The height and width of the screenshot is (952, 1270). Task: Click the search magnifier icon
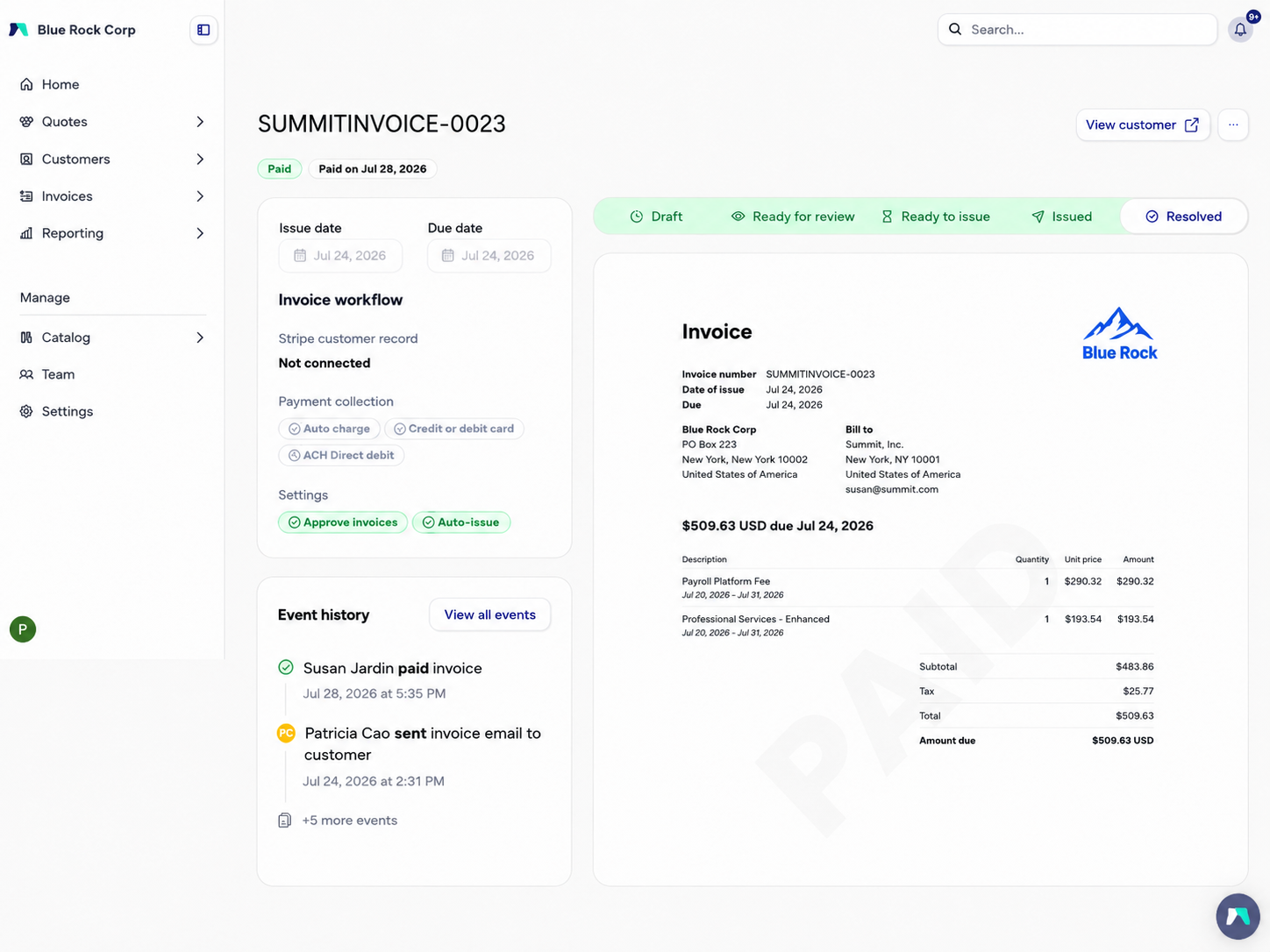[x=955, y=29]
